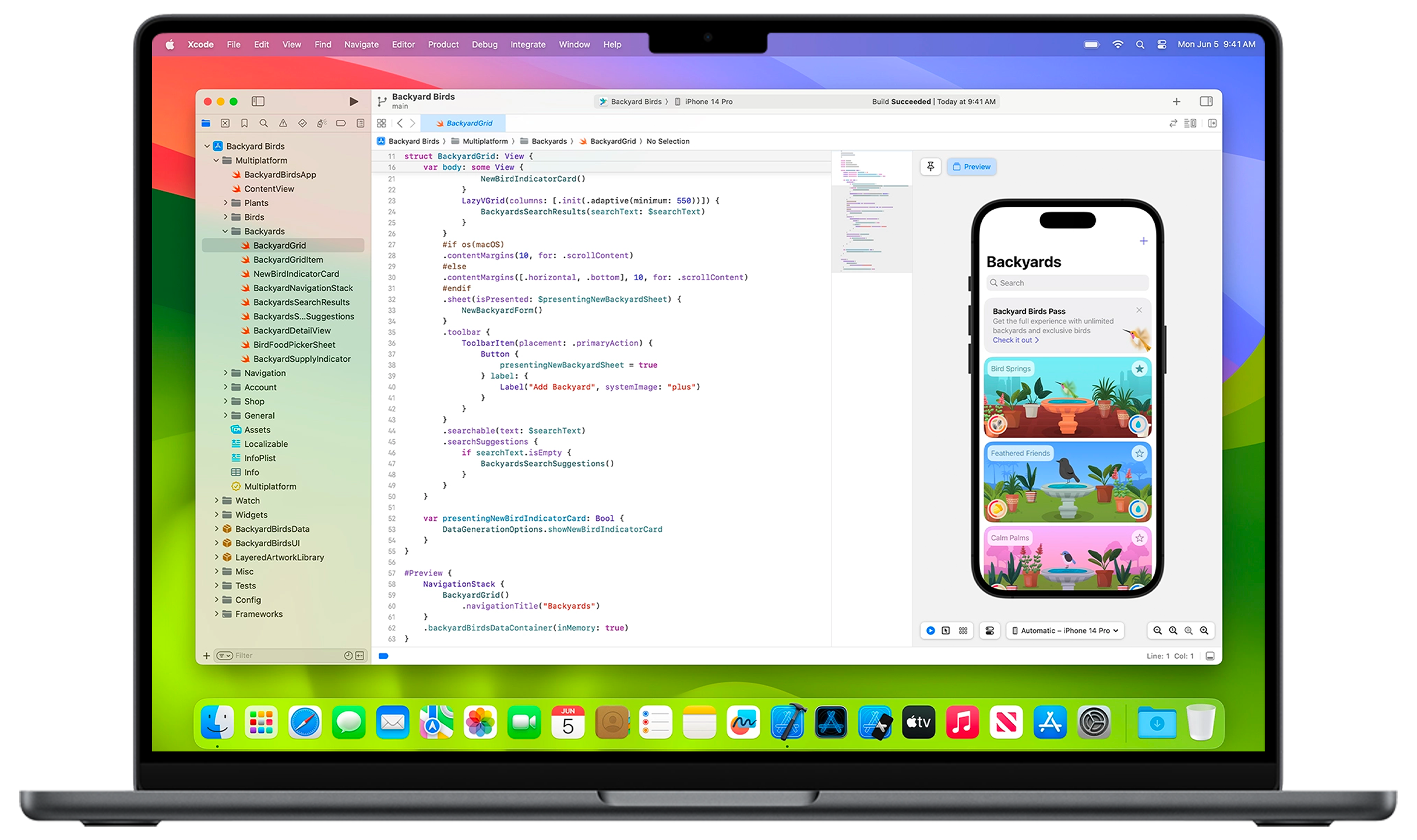Screen dimensions: 1417x840
Task: Tap Search field in preview
Action: [x=1067, y=283]
